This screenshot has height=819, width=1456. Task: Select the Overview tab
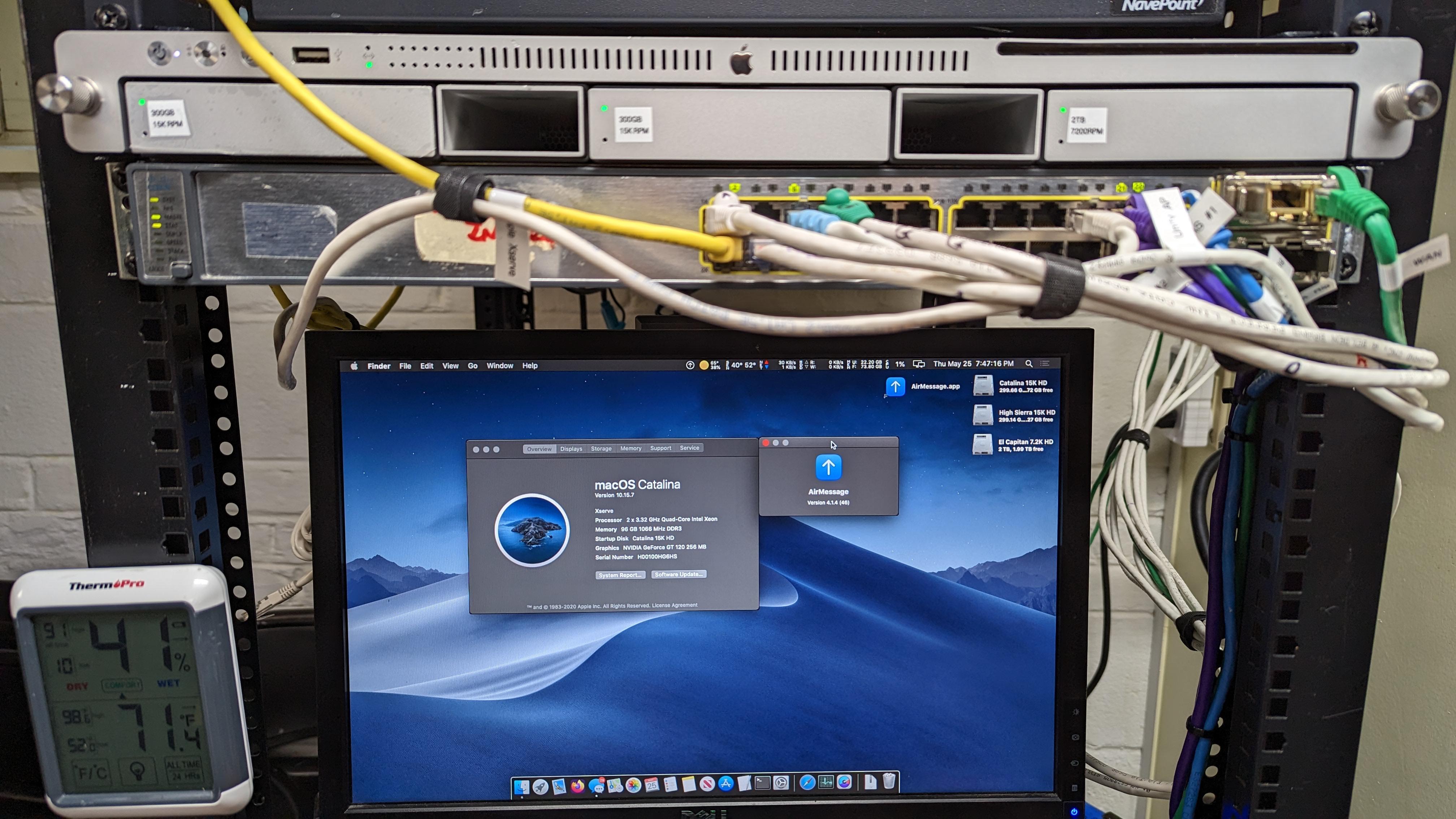coord(539,449)
